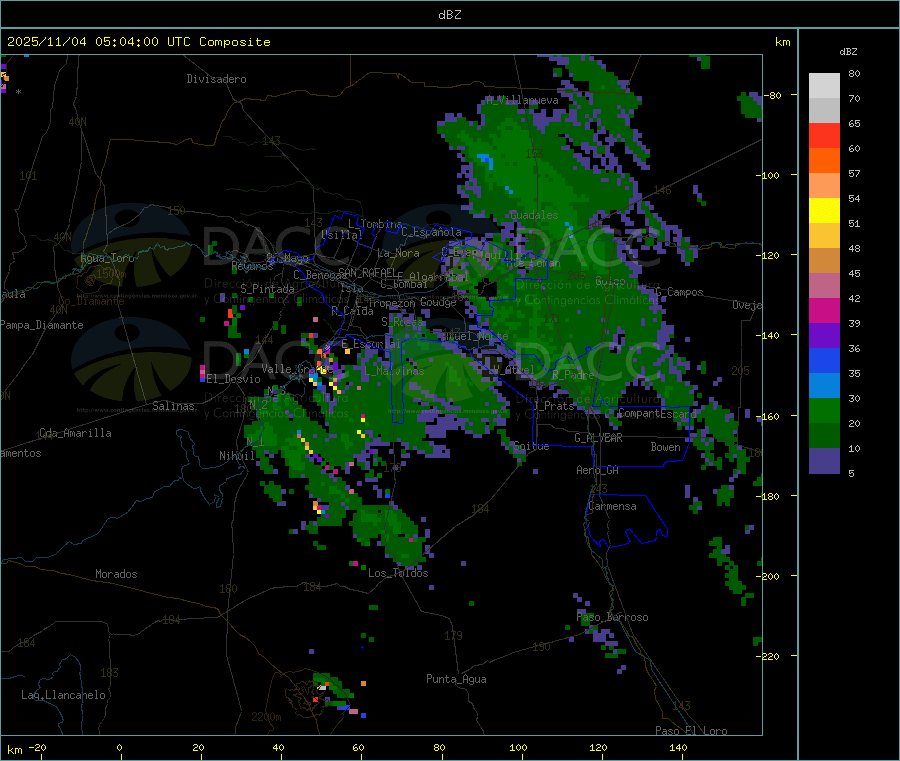Click the 'Goudge' map label
900x761 pixels.
coord(438,302)
